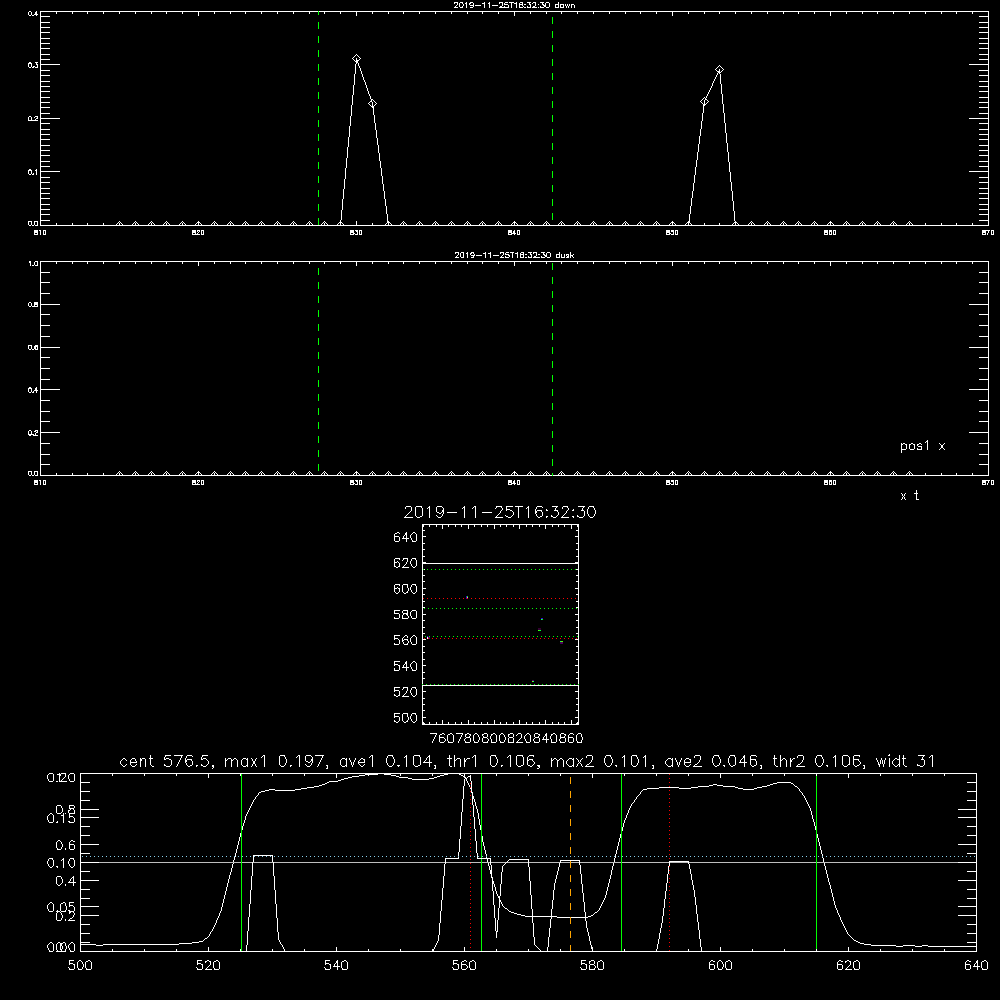Click the '620' y-axis label of small middle plot
The height and width of the screenshot is (1000, 1000).
pyautogui.click(x=406, y=563)
